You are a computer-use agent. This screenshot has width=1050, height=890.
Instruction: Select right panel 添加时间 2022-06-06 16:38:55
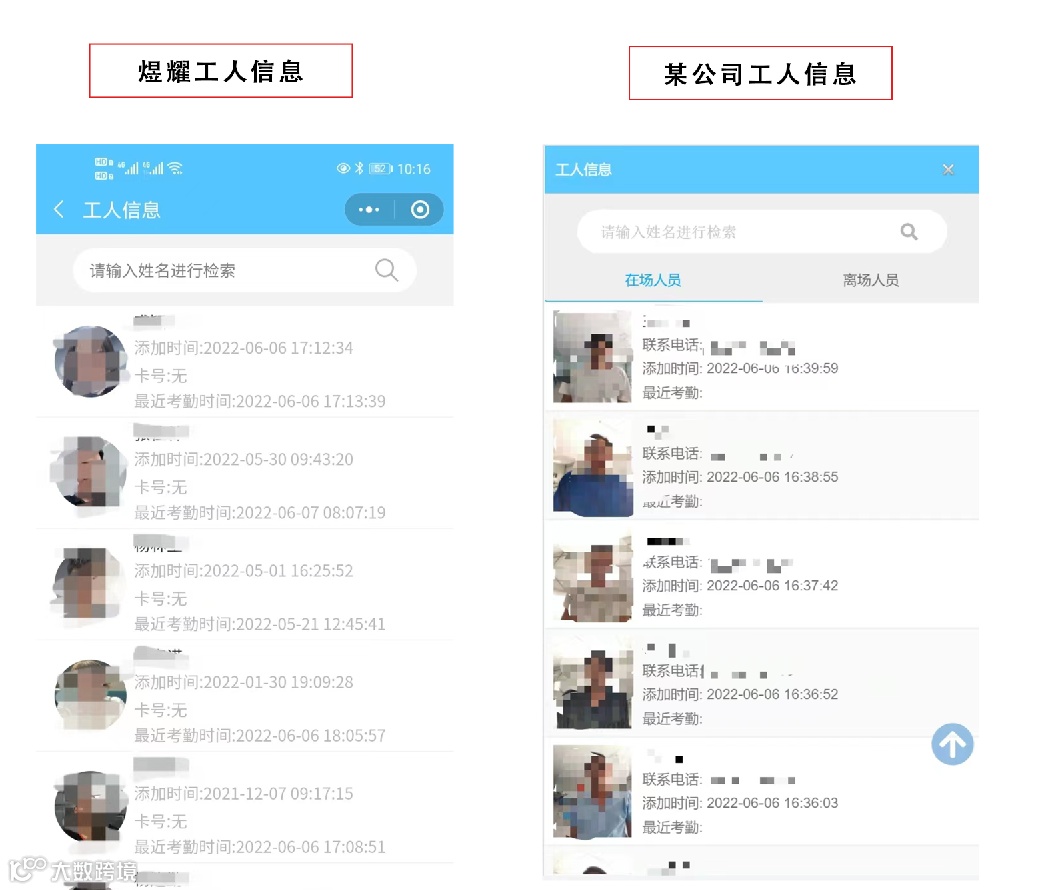click(x=740, y=477)
